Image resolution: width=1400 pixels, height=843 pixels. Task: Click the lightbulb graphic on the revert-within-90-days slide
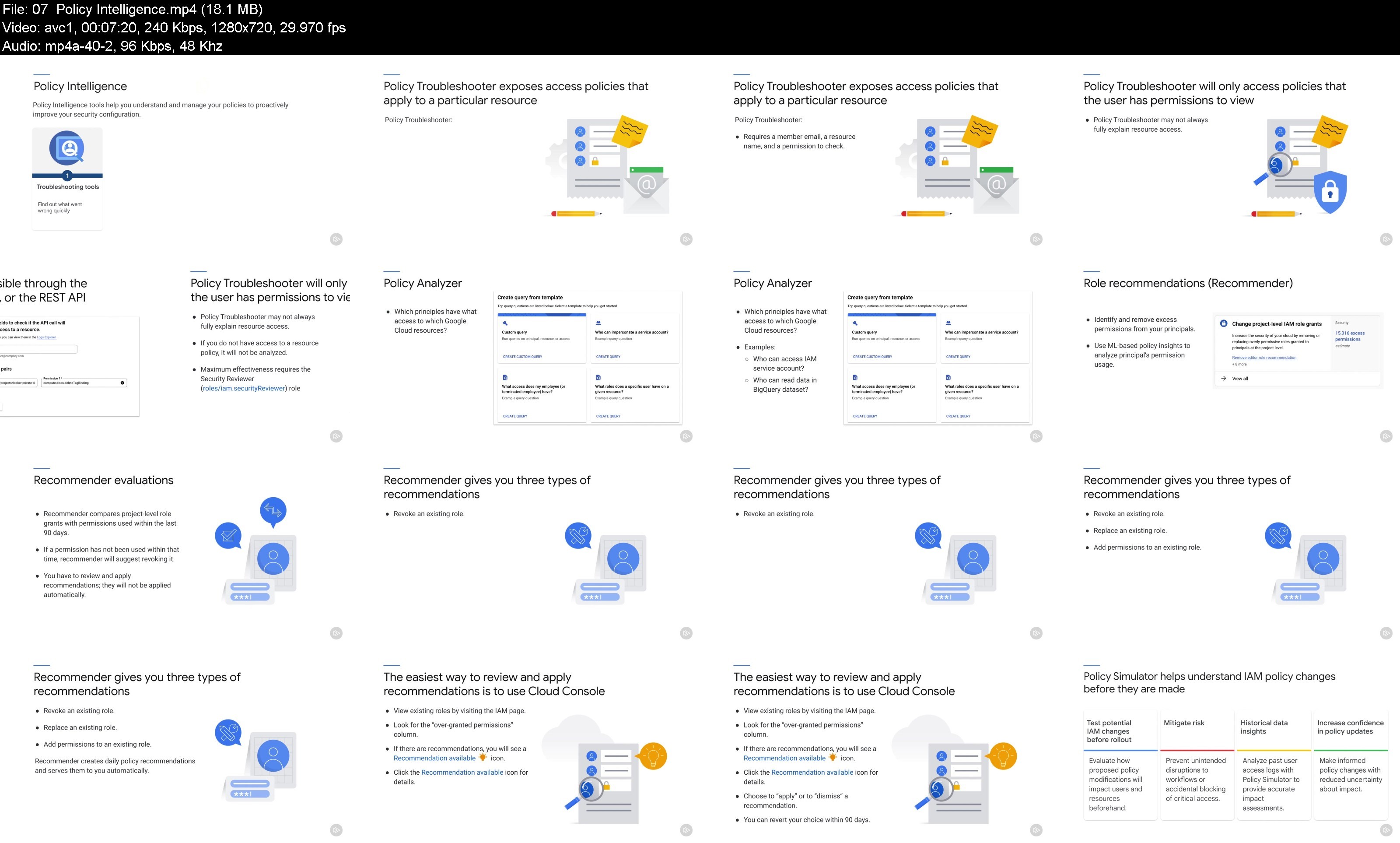pyautogui.click(x=1003, y=757)
